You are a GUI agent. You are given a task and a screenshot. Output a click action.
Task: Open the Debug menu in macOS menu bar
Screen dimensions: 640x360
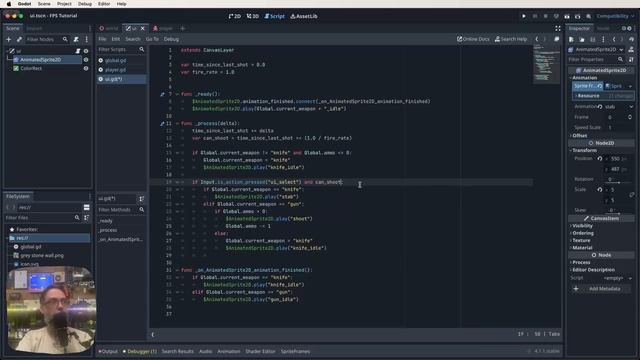tap(84, 4)
